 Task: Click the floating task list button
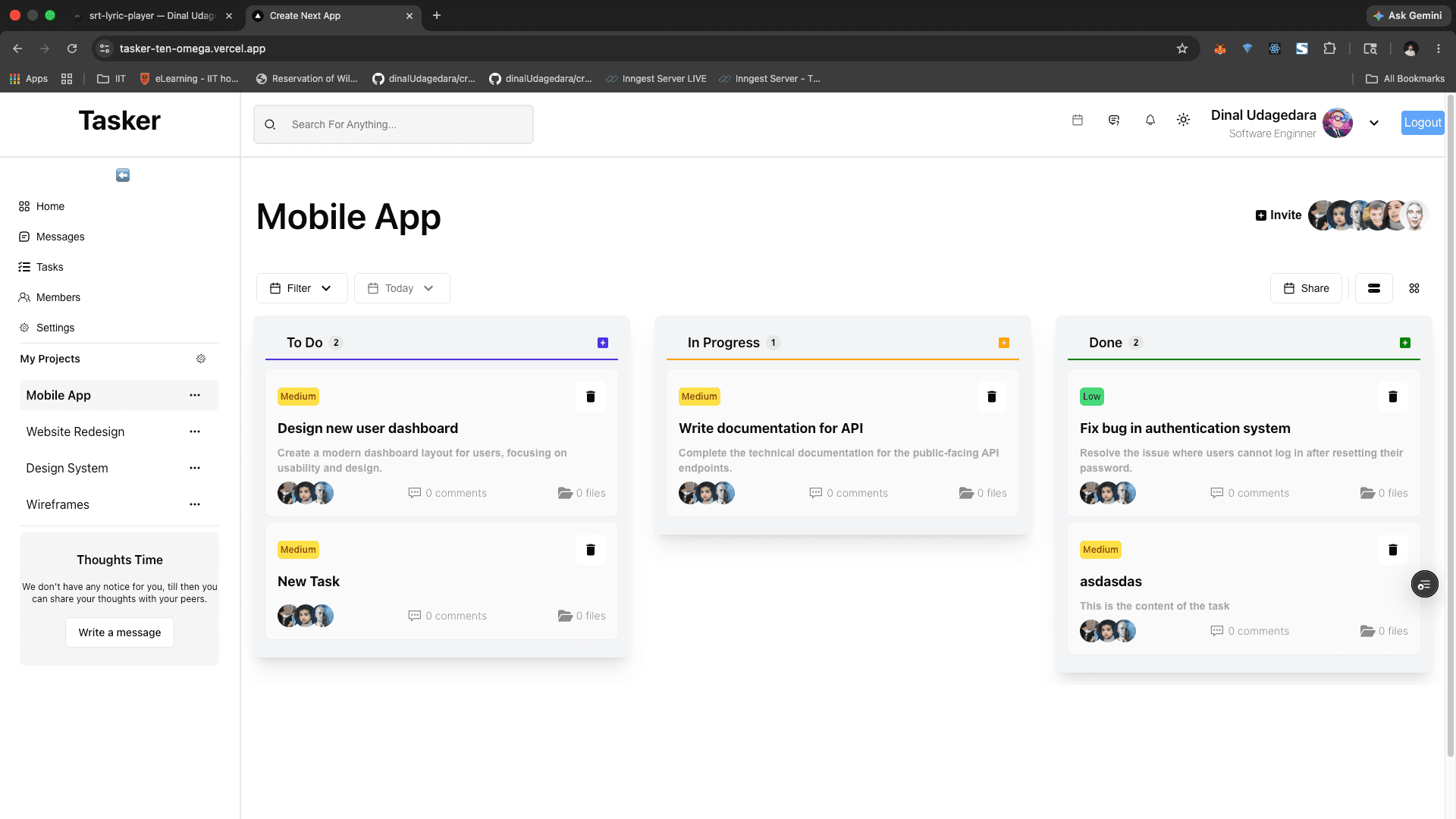pos(1424,584)
